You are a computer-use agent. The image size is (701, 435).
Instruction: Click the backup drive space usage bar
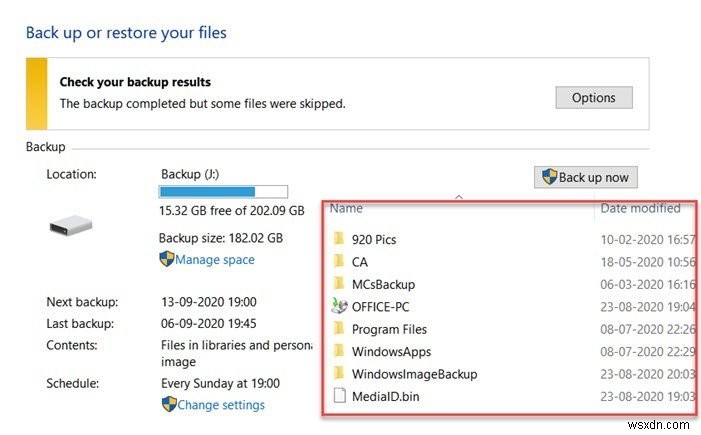click(223, 191)
